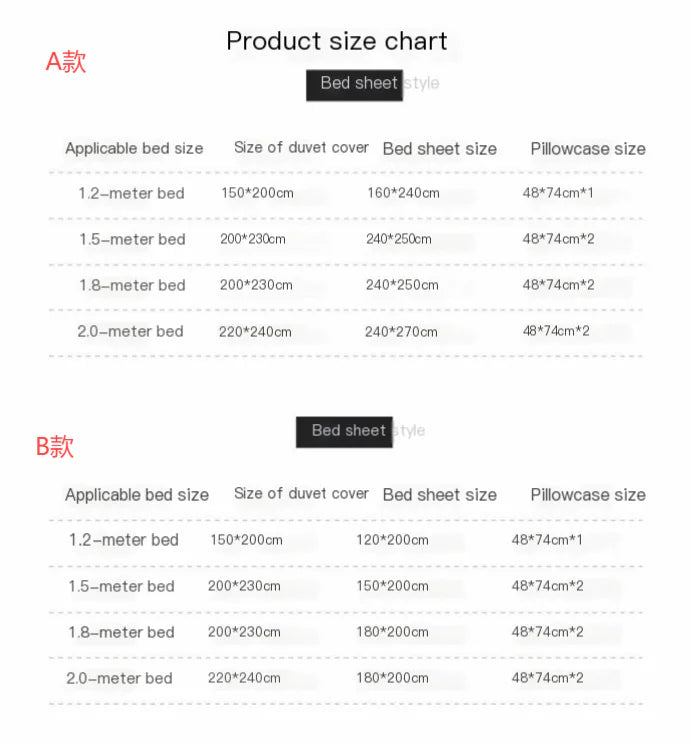Screen dimensions: 691x745
Task: Select the 160*240cm bed sheet size cell
Action: coord(403,192)
